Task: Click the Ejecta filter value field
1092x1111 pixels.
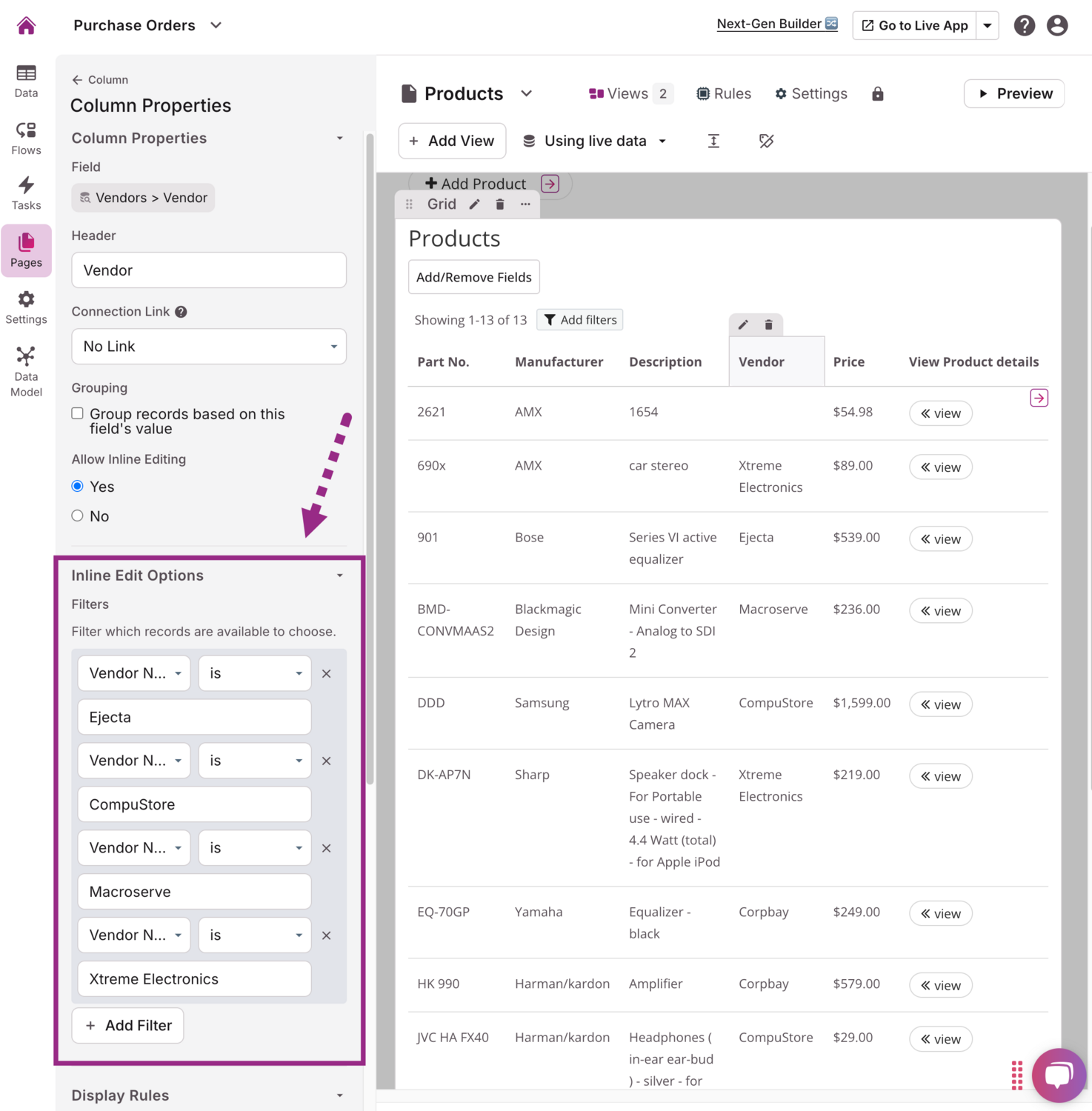Action: [194, 717]
